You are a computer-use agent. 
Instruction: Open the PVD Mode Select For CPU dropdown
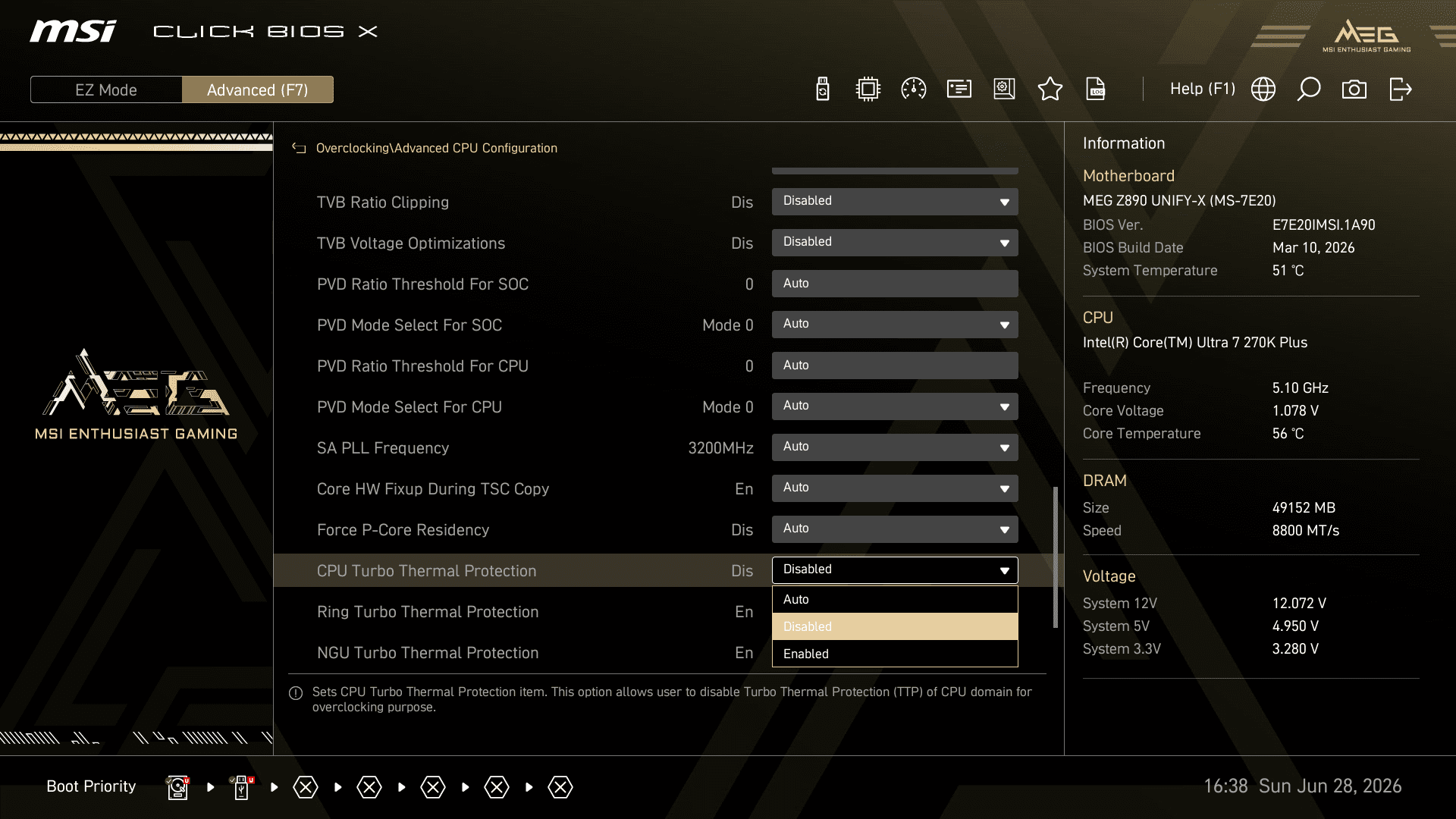coord(895,406)
